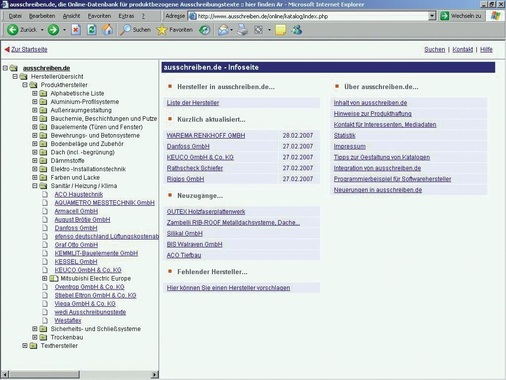Click into the address URL field
The image size is (506, 380).
click(308, 16)
